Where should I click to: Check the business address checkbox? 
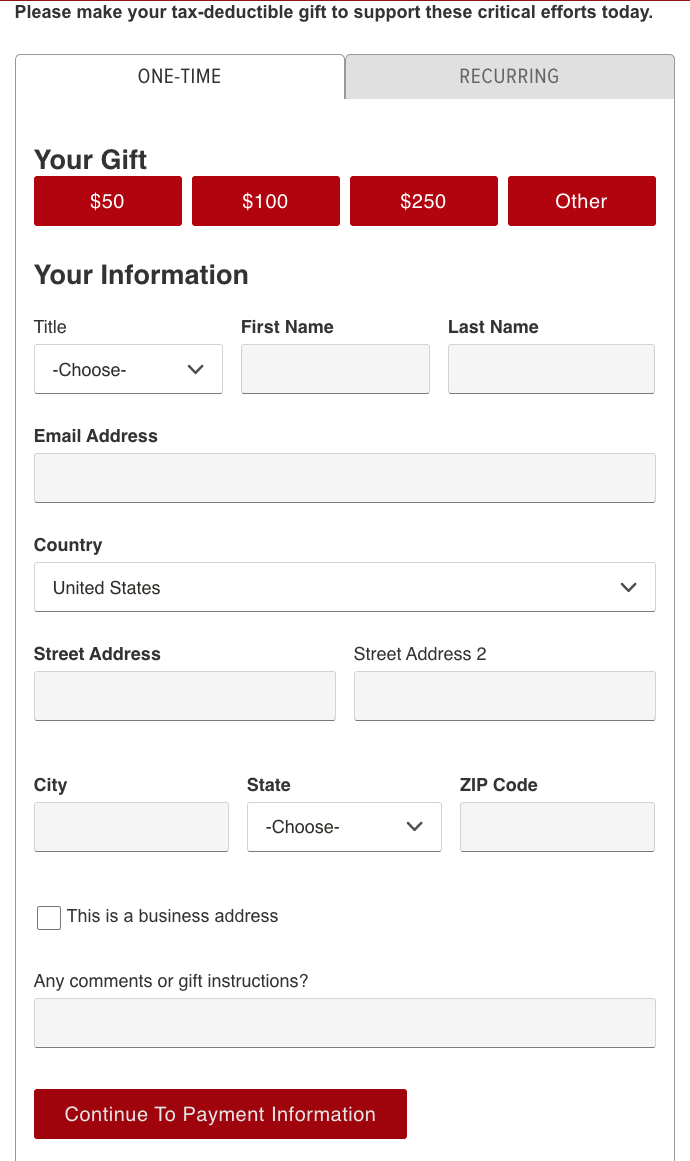tap(49, 918)
